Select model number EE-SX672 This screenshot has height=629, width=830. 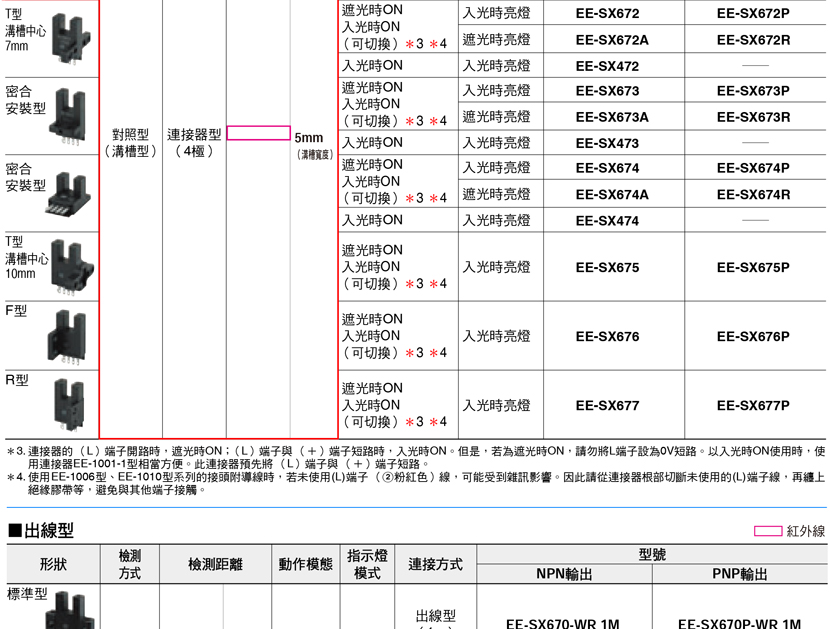607,13
